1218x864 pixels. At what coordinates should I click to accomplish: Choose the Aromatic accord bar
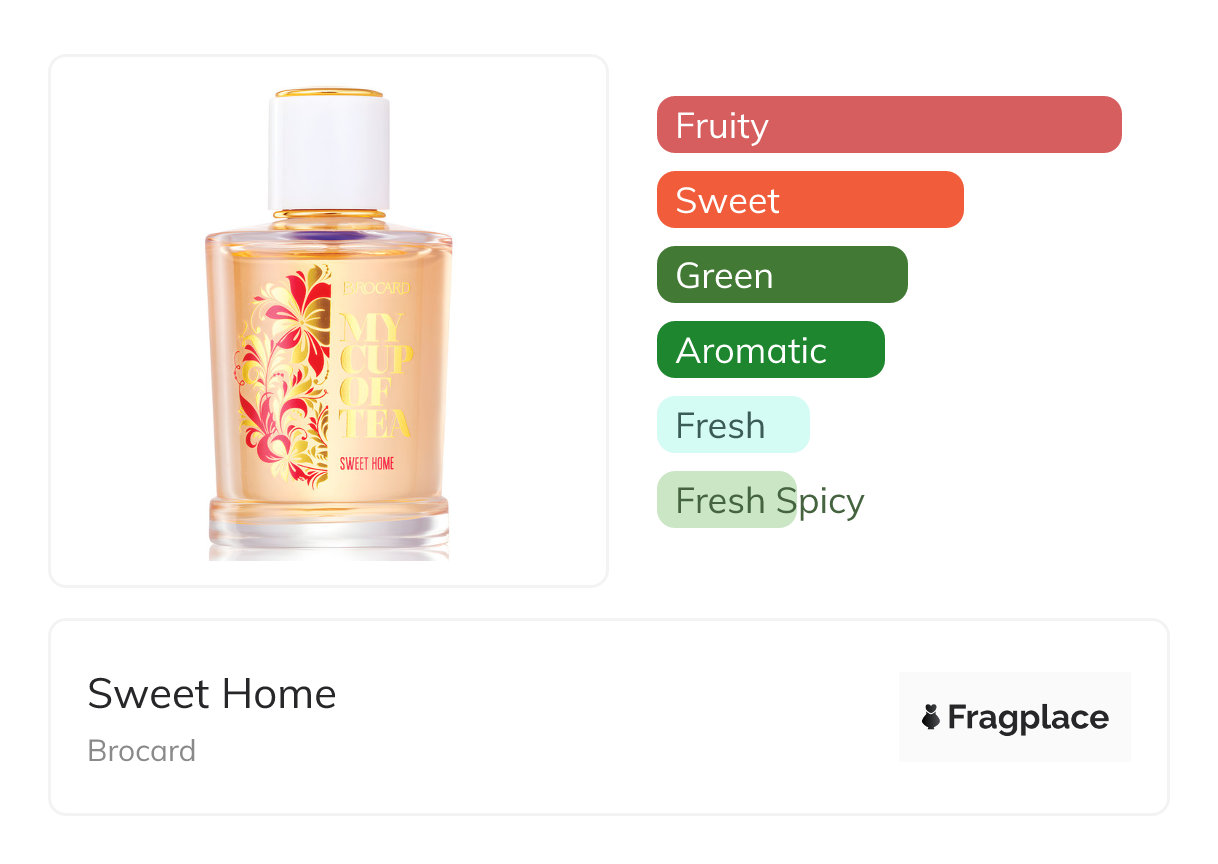point(770,350)
